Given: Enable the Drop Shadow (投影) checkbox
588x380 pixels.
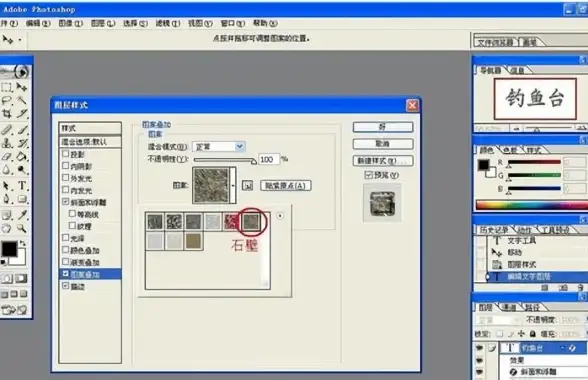Looking at the screenshot, I should tap(66, 154).
